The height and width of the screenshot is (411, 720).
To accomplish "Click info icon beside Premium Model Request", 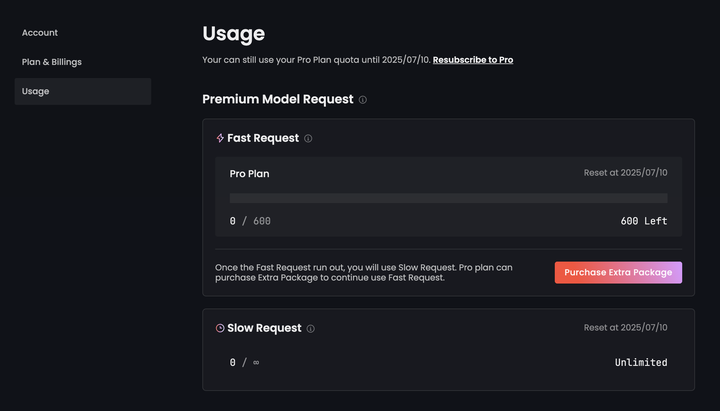I will coord(363,100).
